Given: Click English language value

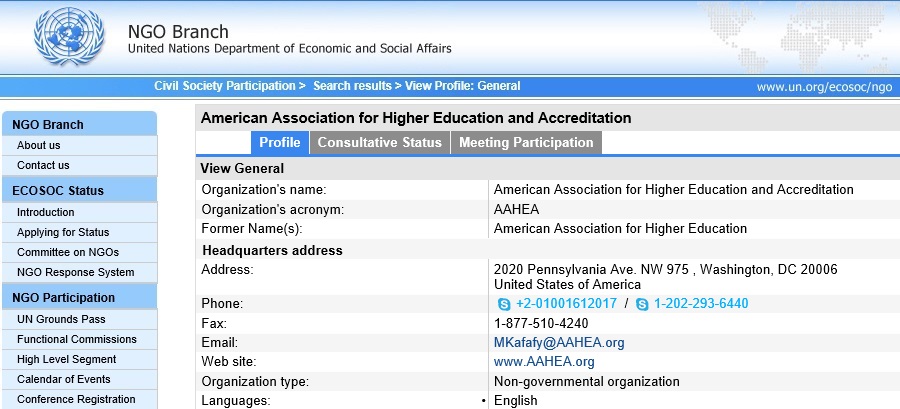Looking at the screenshot, I should [x=515, y=400].
